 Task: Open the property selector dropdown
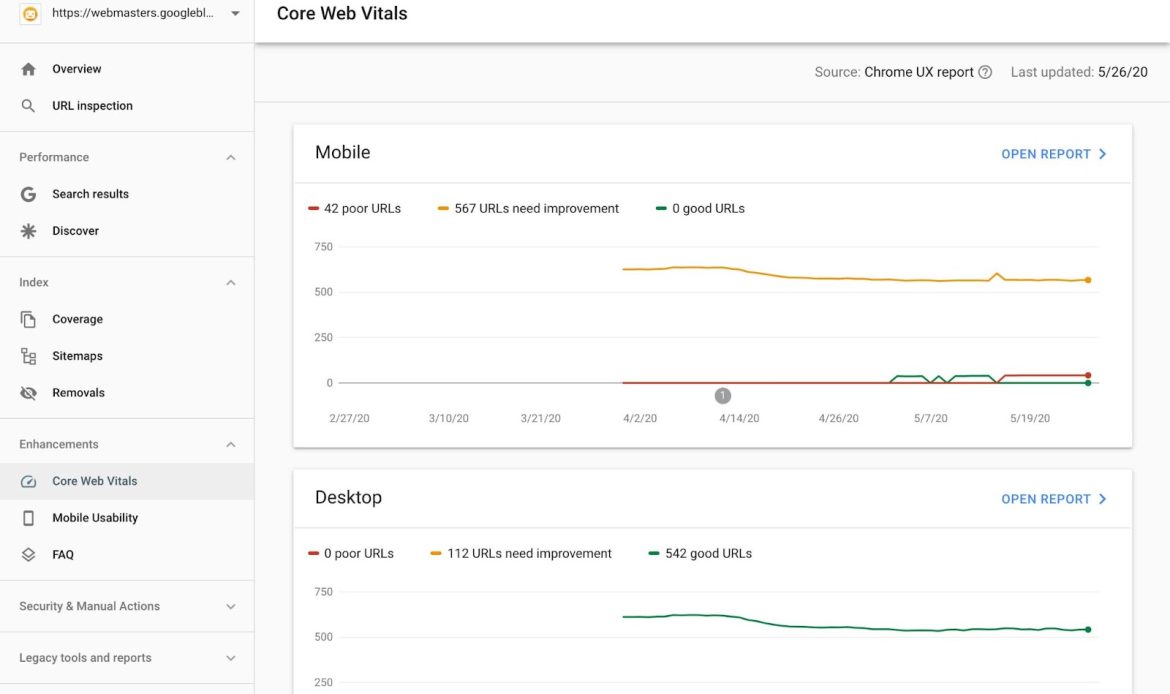click(x=234, y=13)
